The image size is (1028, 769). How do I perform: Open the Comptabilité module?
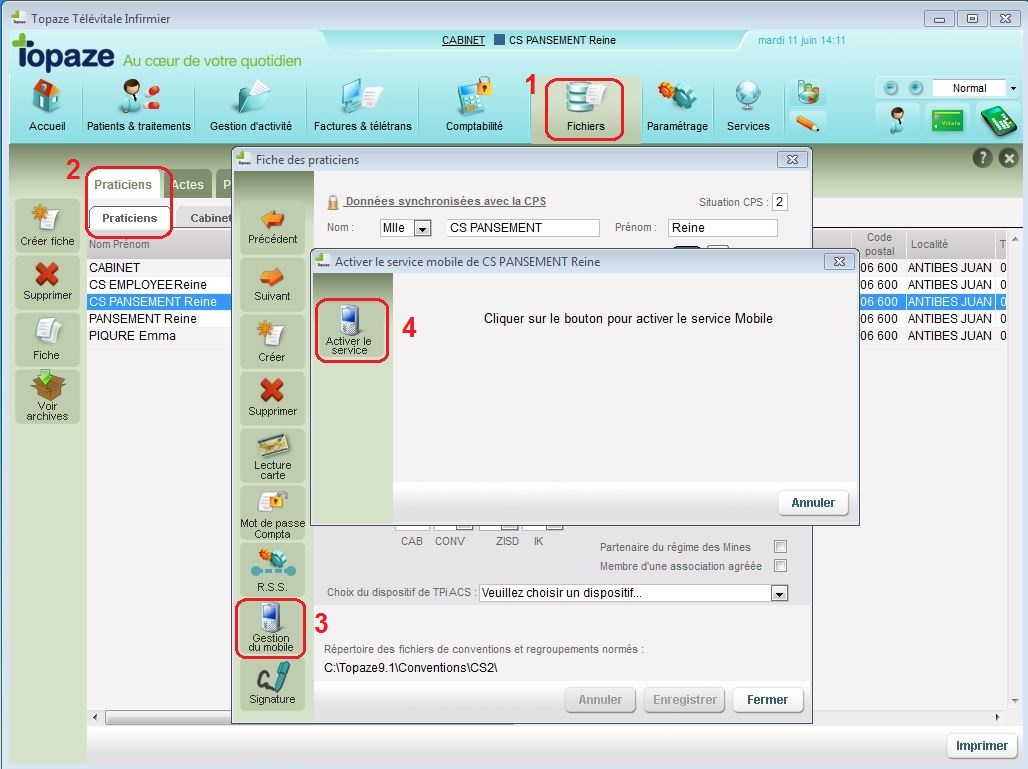(x=474, y=106)
